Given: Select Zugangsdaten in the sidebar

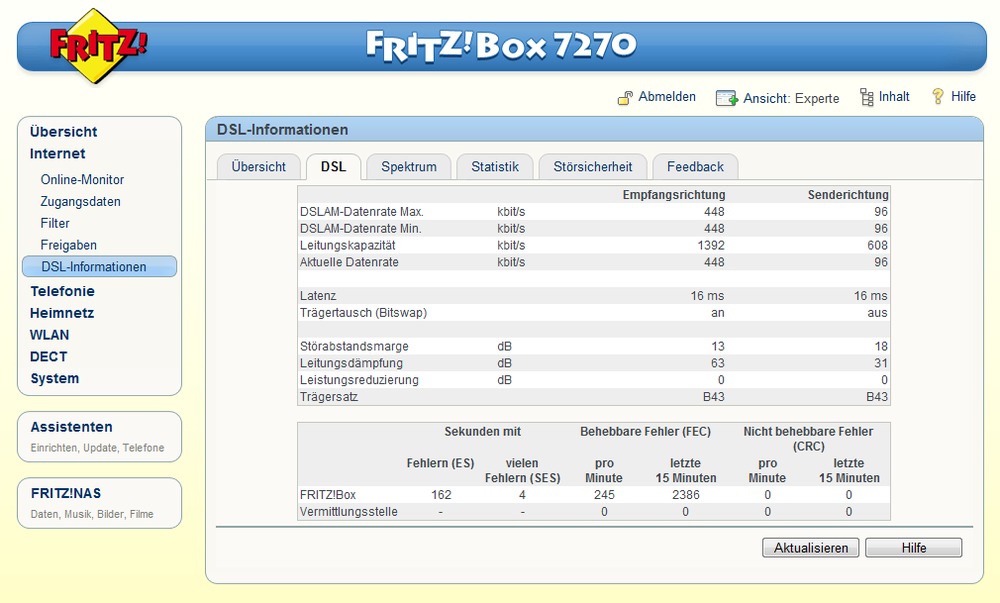Looking at the screenshot, I should [80, 201].
